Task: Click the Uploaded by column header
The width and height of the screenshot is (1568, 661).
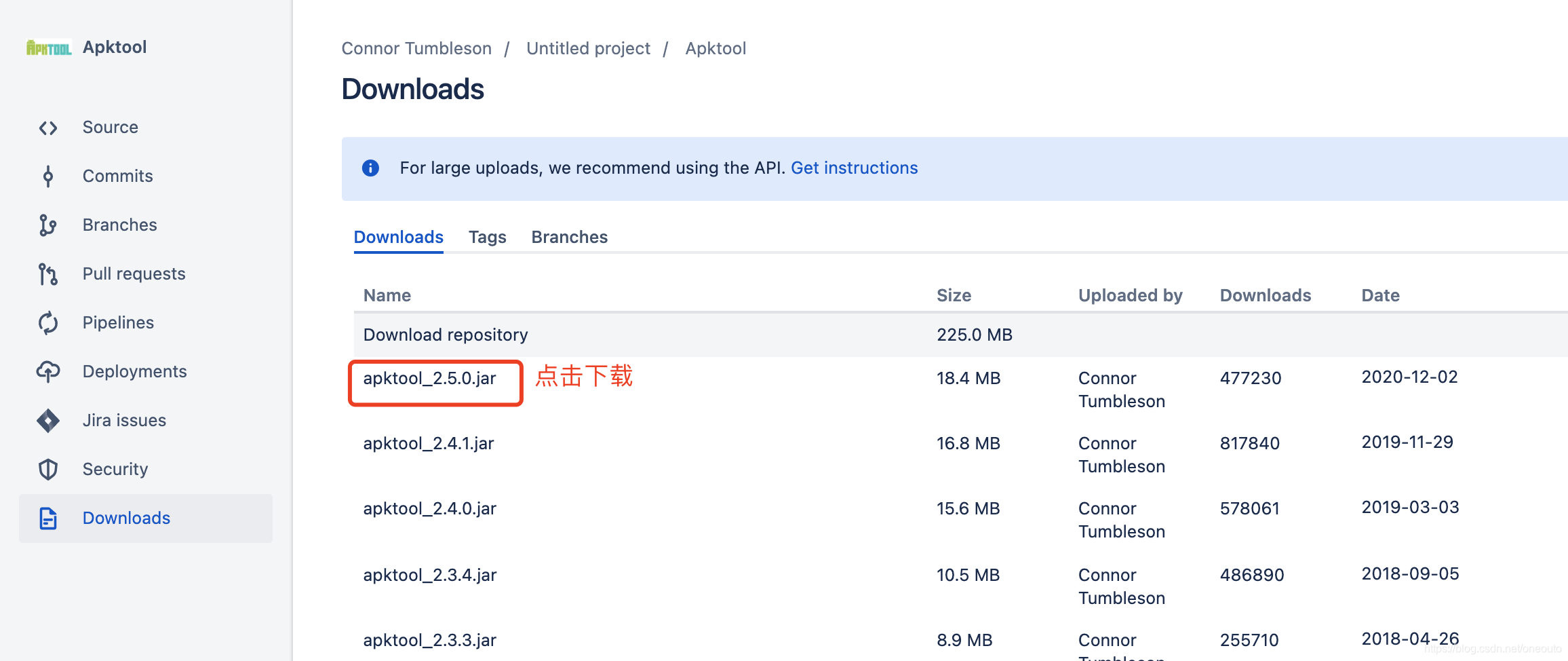Action: 1131,295
